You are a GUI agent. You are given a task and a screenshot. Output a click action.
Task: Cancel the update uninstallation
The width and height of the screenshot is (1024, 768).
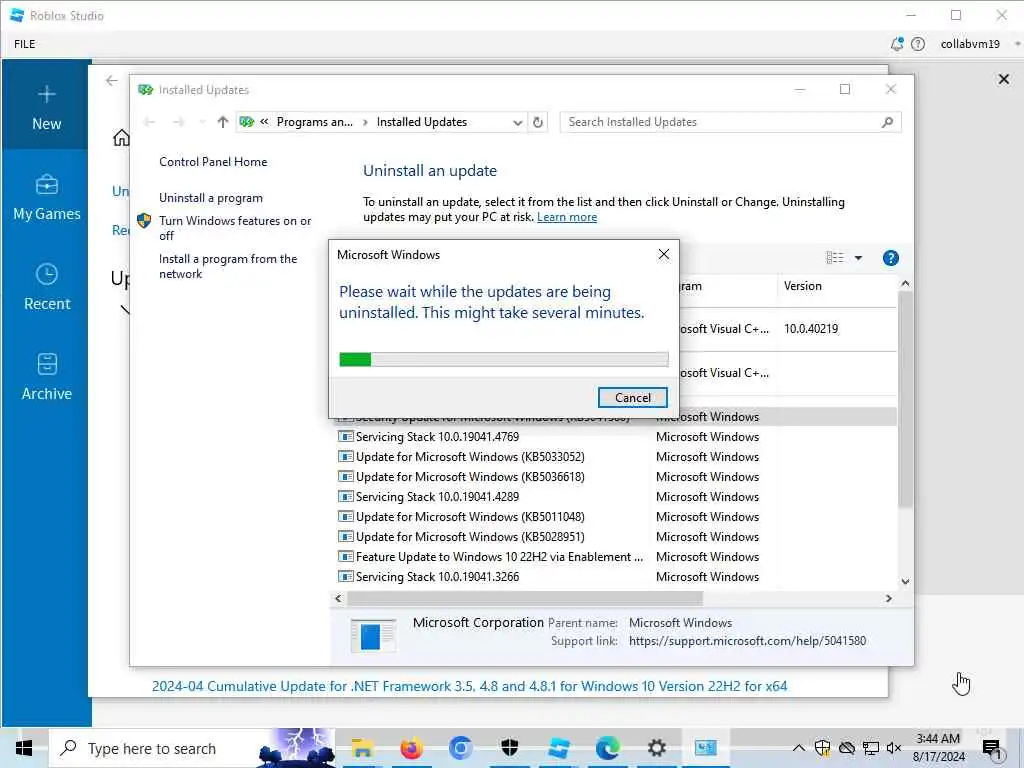tap(632, 398)
